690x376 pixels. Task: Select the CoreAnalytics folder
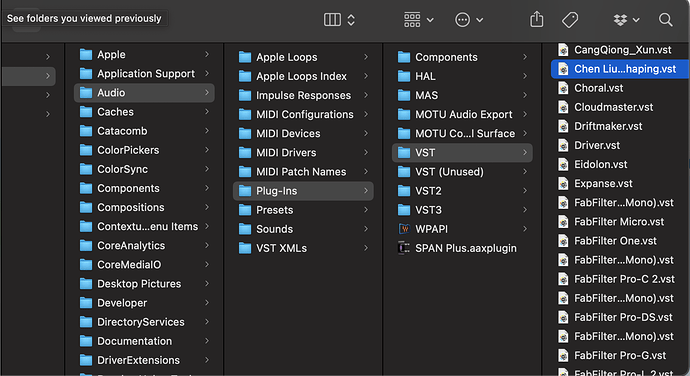coord(144,246)
